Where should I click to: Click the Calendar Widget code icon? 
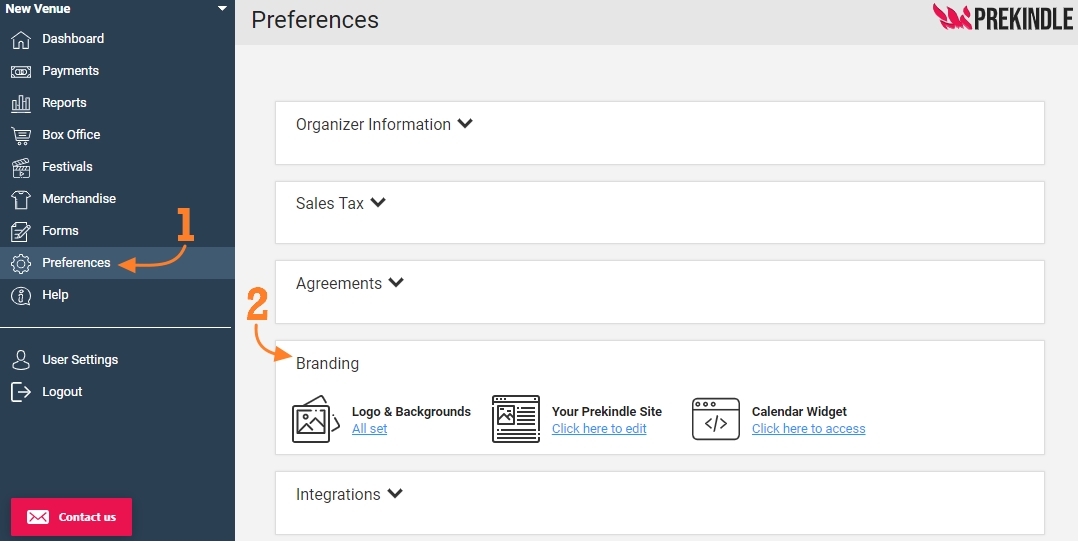[716, 419]
